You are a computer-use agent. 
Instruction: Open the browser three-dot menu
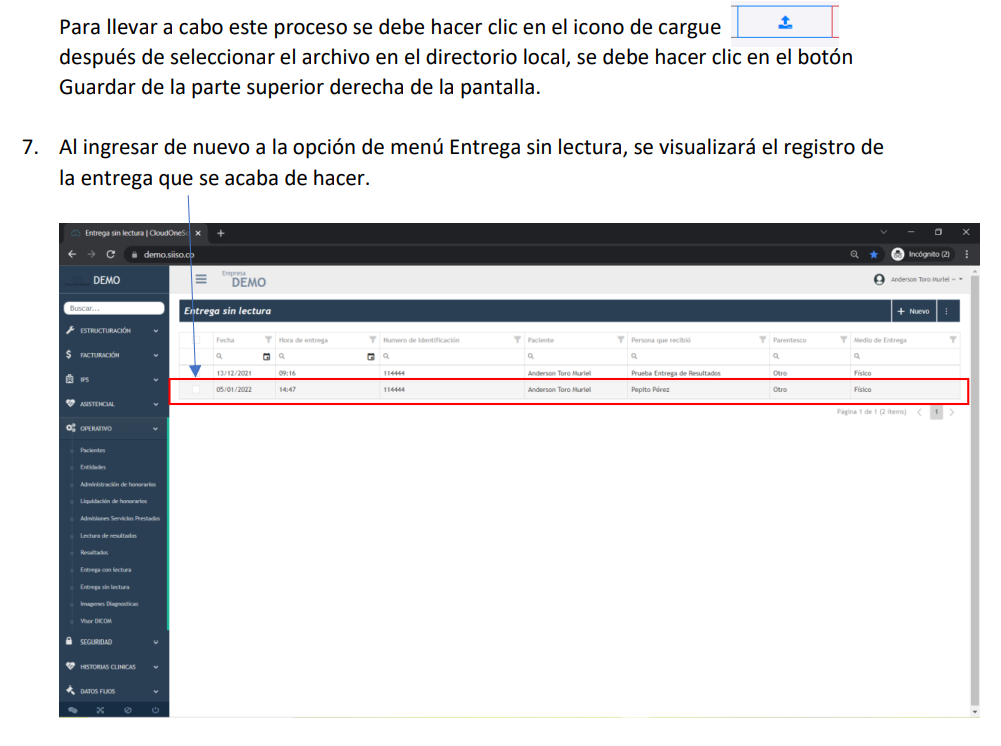967,254
